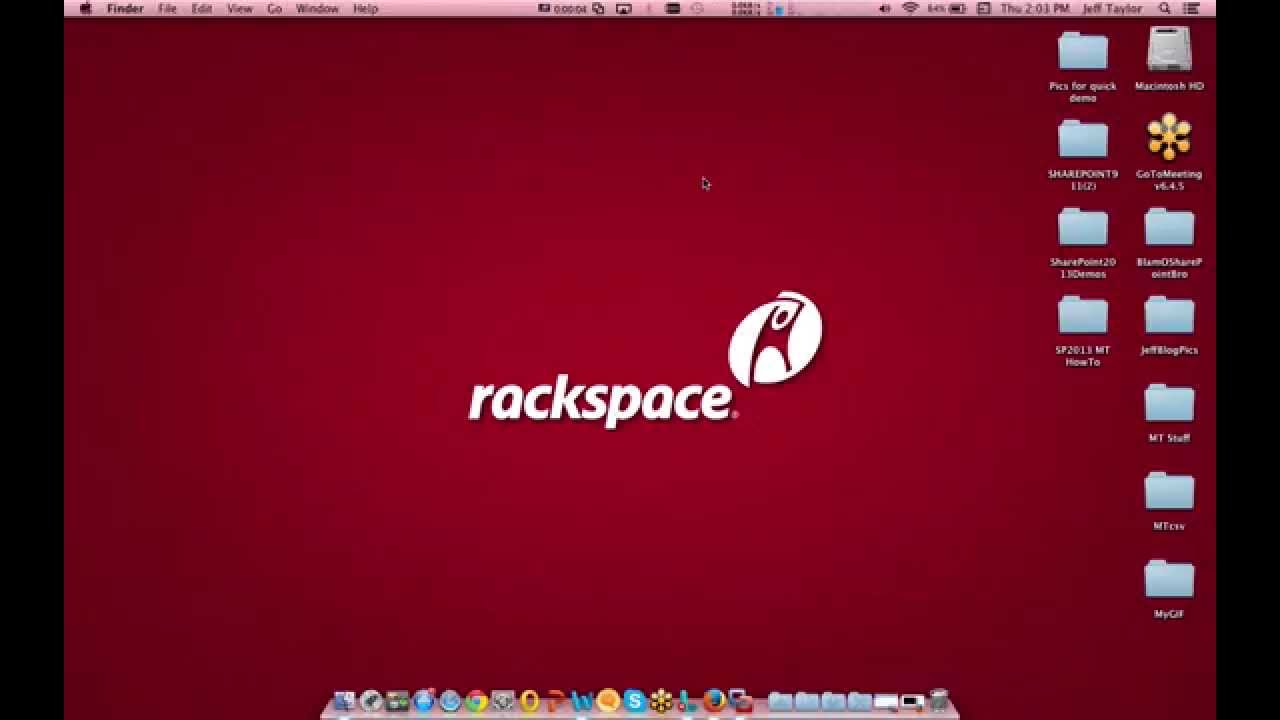Open the Apple menu

coord(85,8)
